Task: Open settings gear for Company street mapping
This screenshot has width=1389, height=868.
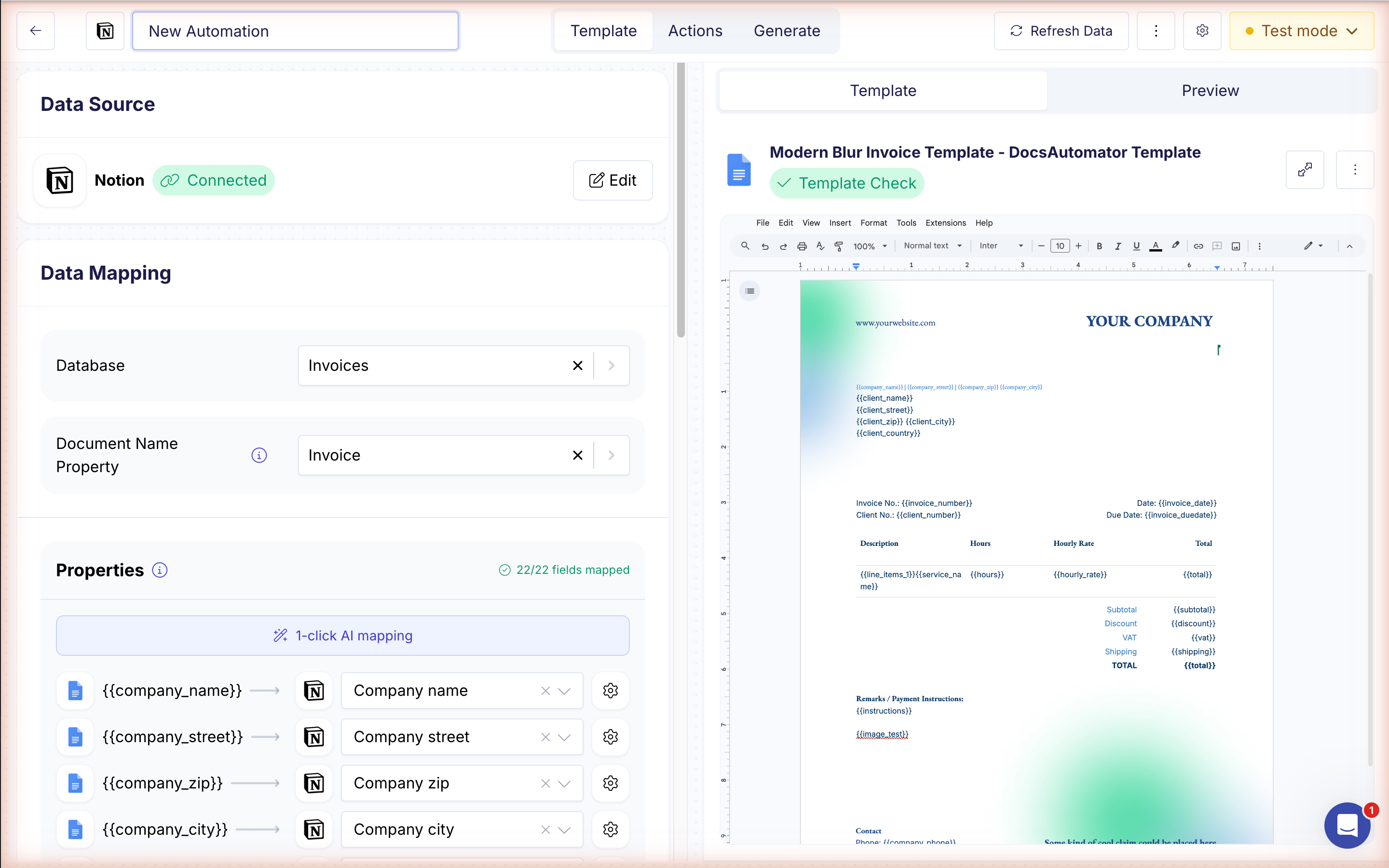Action: (610, 736)
